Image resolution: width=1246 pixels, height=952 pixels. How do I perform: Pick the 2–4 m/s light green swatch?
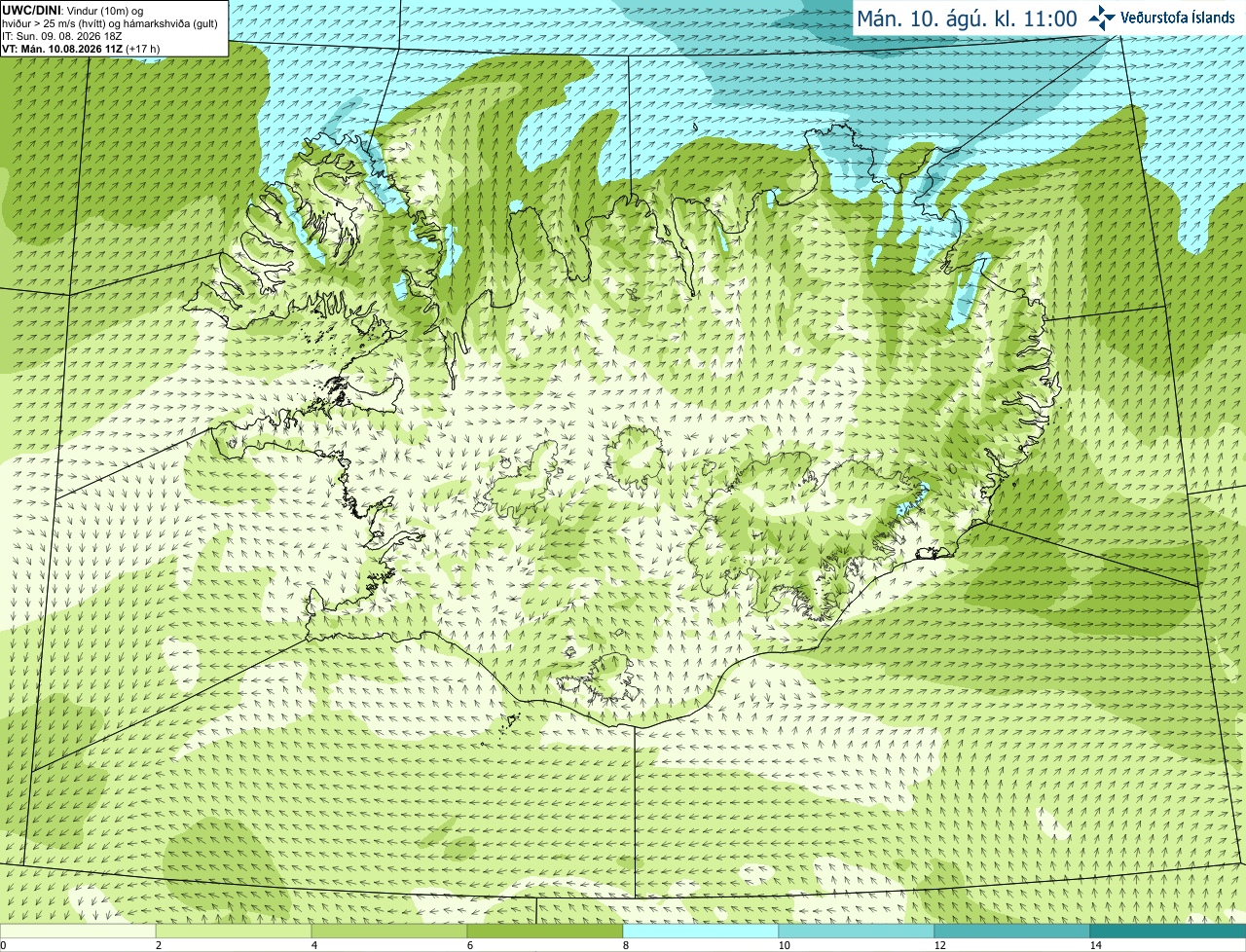click(x=234, y=932)
